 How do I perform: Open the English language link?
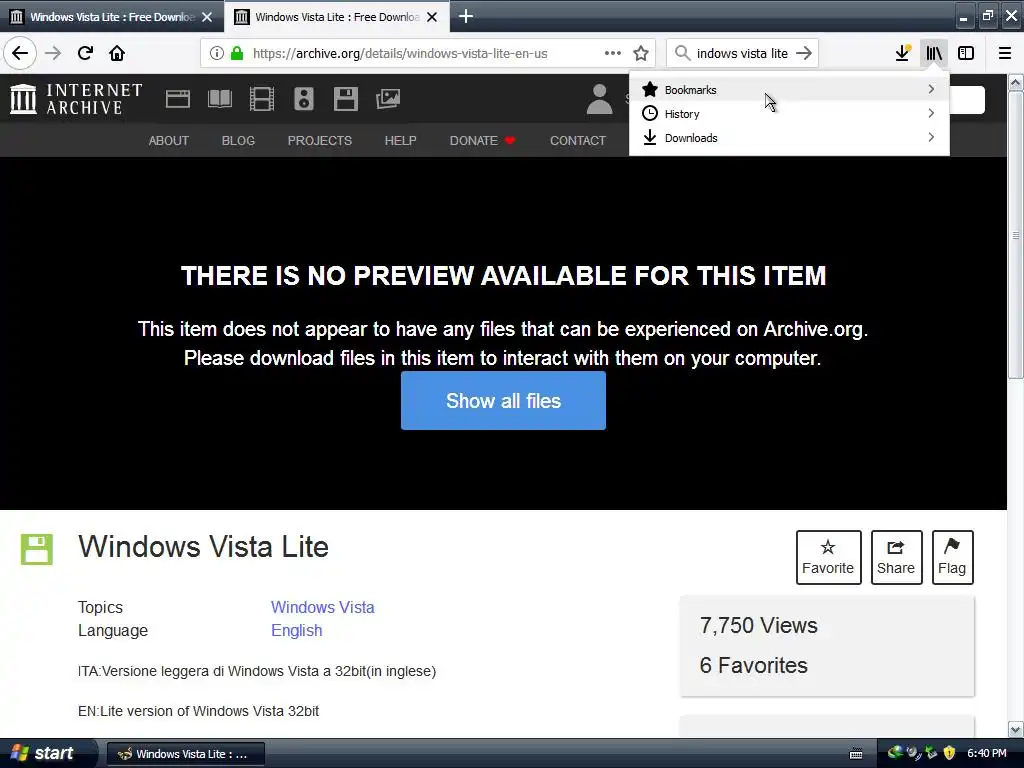pos(296,630)
